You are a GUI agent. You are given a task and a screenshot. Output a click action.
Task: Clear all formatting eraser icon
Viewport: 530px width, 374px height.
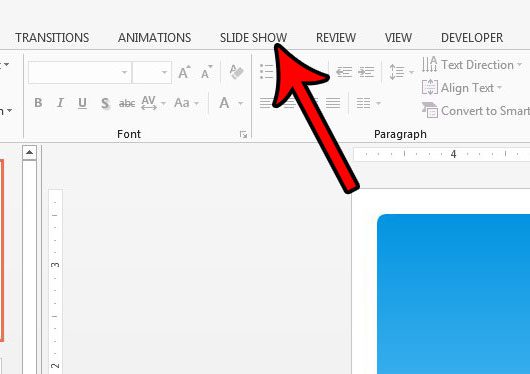coord(236,72)
